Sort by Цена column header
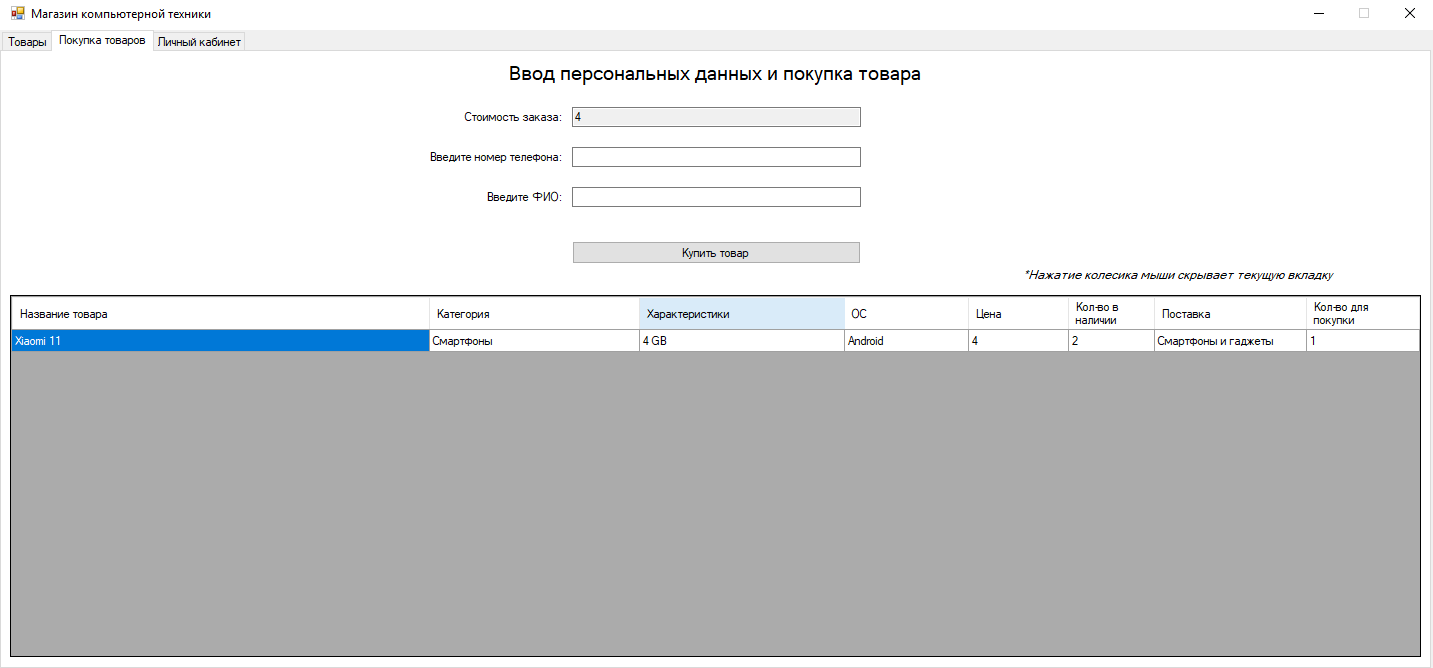The height and width of the screenshot is (668, 1433). pos(1018,314)
